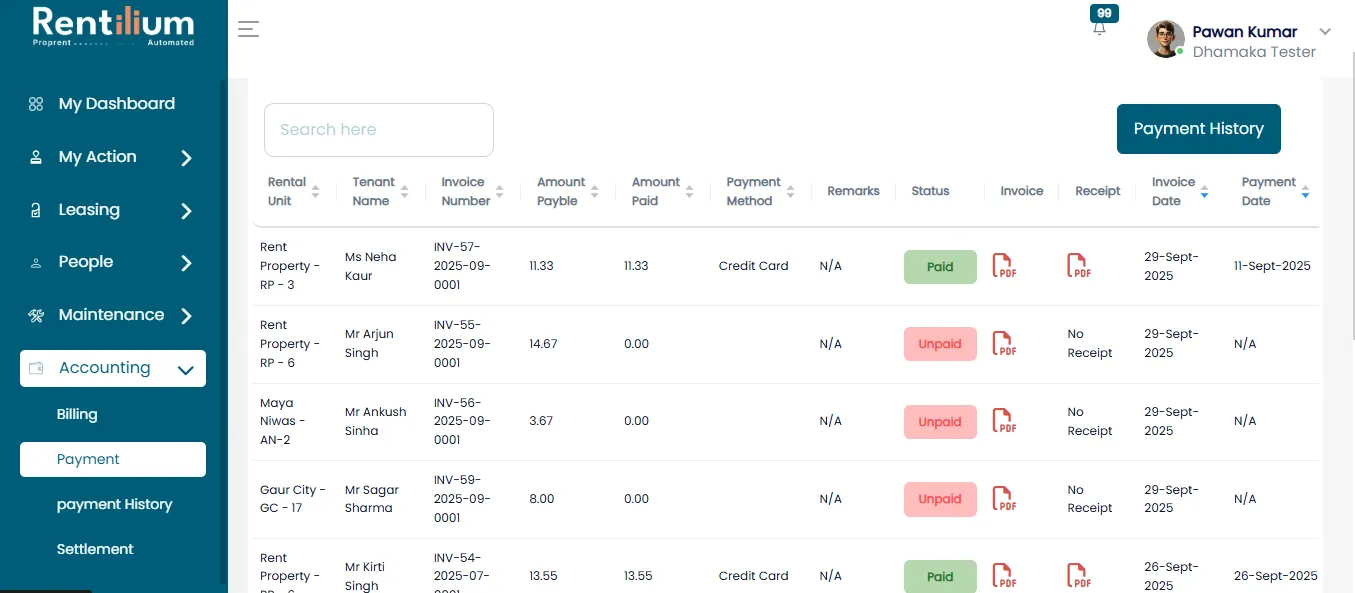Click the My Action person icon
The height and width of the screenshot is (593, 1355).
coord(36,157)
